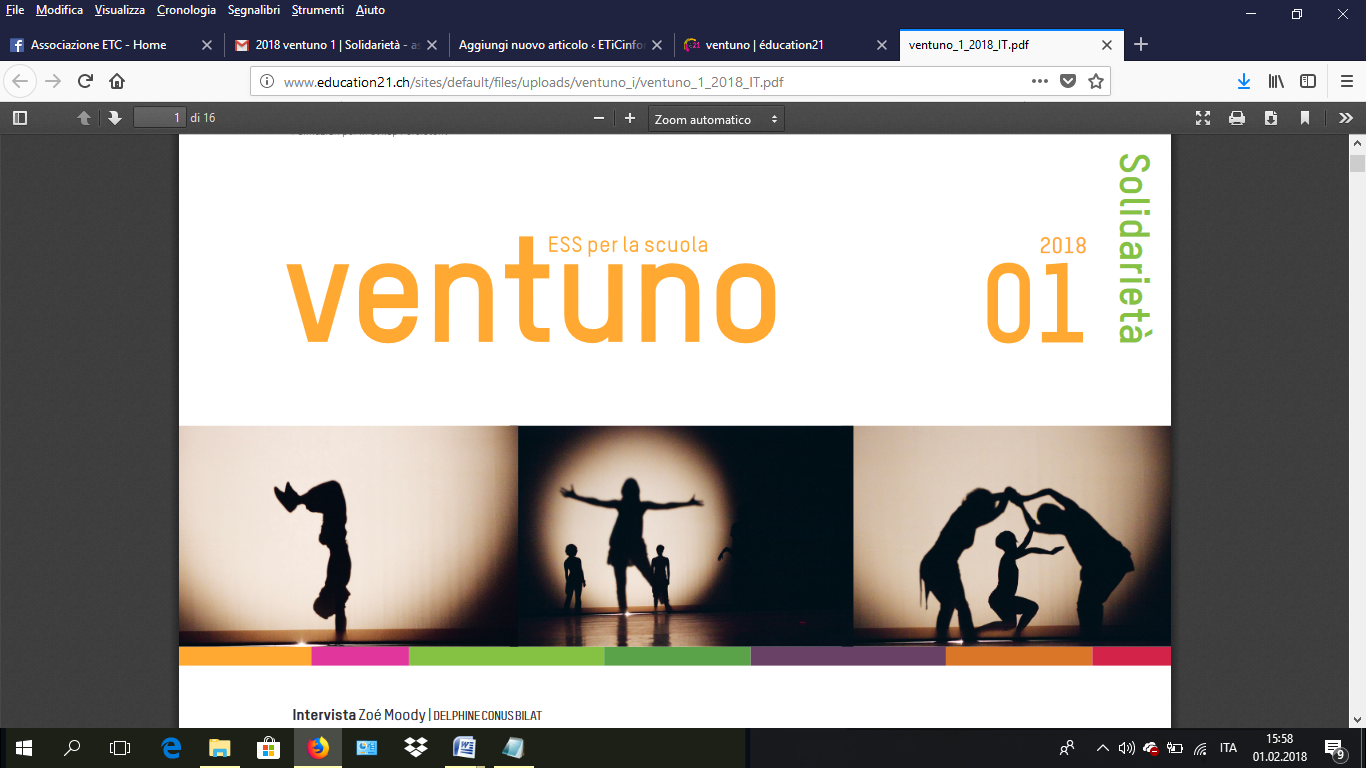Download the PDF file from viewer toolbar
Image resolution: width=1366 pixels, height=768 pixels.
[1271, 118]
